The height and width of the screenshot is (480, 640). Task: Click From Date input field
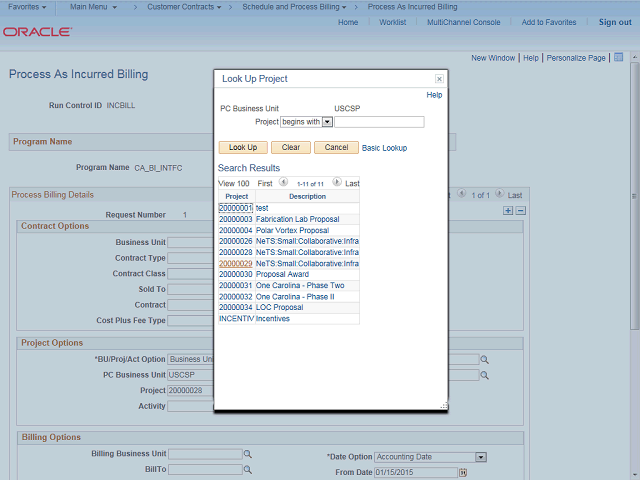[x=416, y=473]
